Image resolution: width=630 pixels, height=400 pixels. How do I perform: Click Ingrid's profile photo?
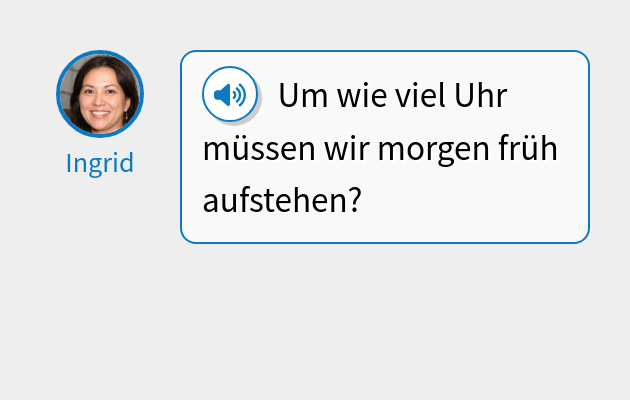[100, 94]
